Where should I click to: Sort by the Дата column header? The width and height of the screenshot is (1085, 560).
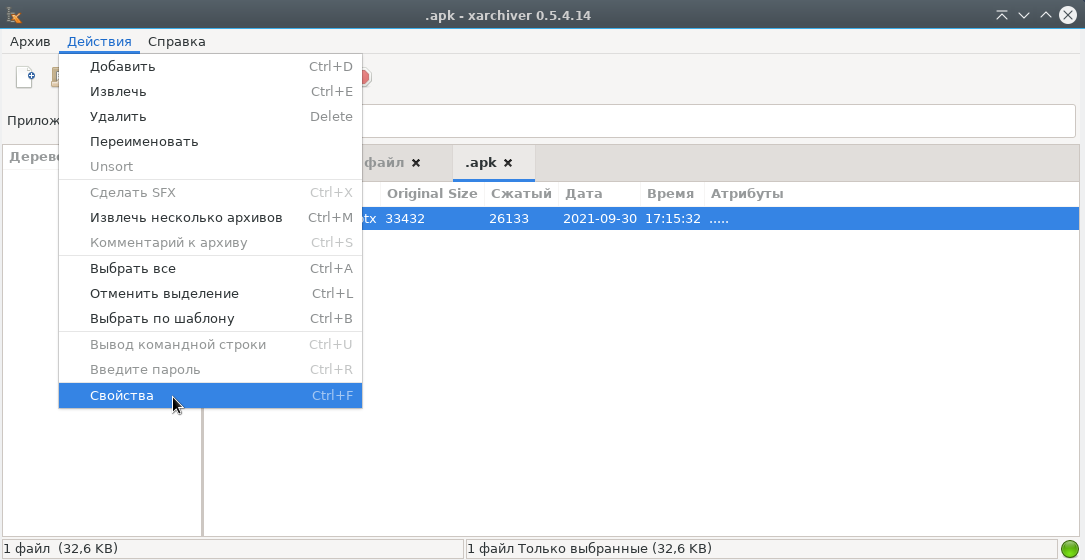click(584, 194)
